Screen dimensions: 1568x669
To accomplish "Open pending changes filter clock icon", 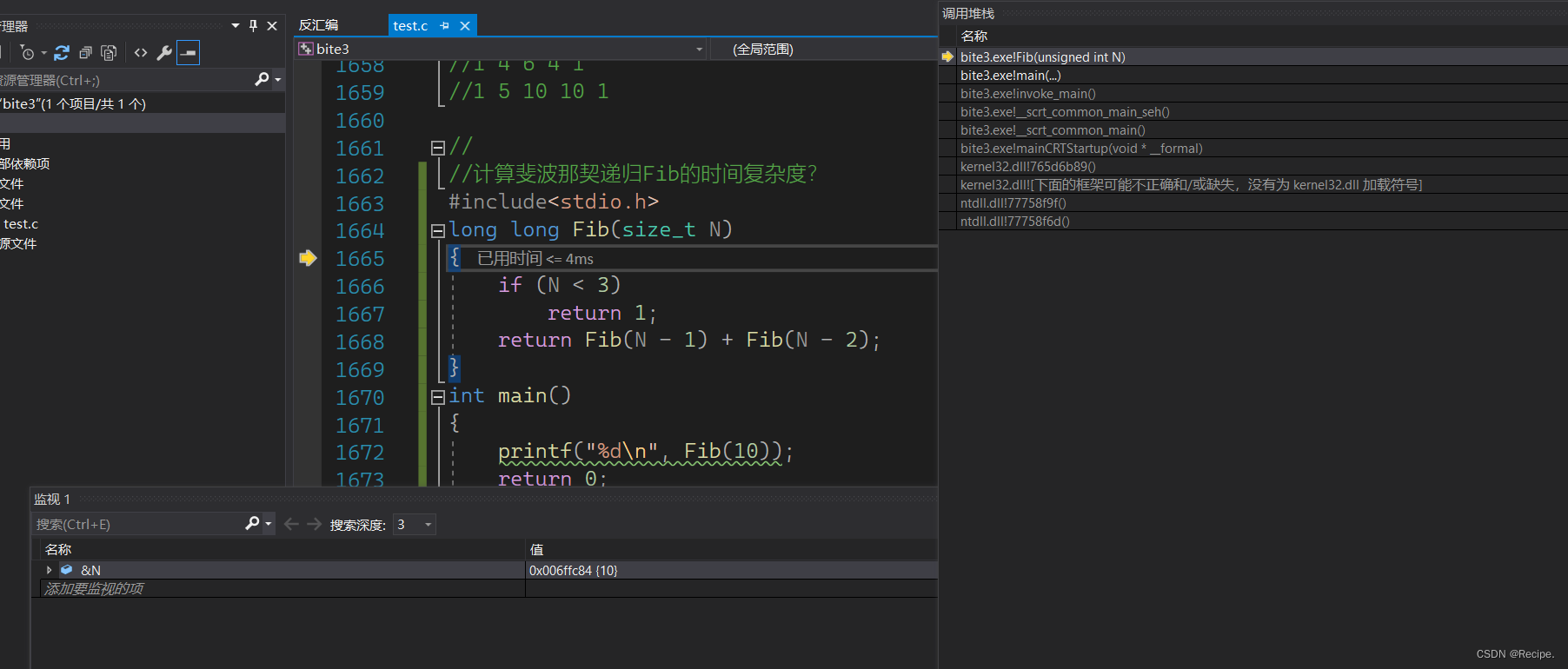I will pos(27,53).
